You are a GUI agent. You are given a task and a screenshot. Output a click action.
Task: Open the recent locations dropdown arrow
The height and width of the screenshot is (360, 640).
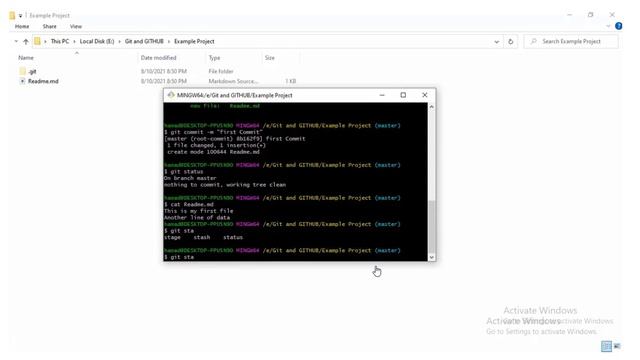coord(16,42)
